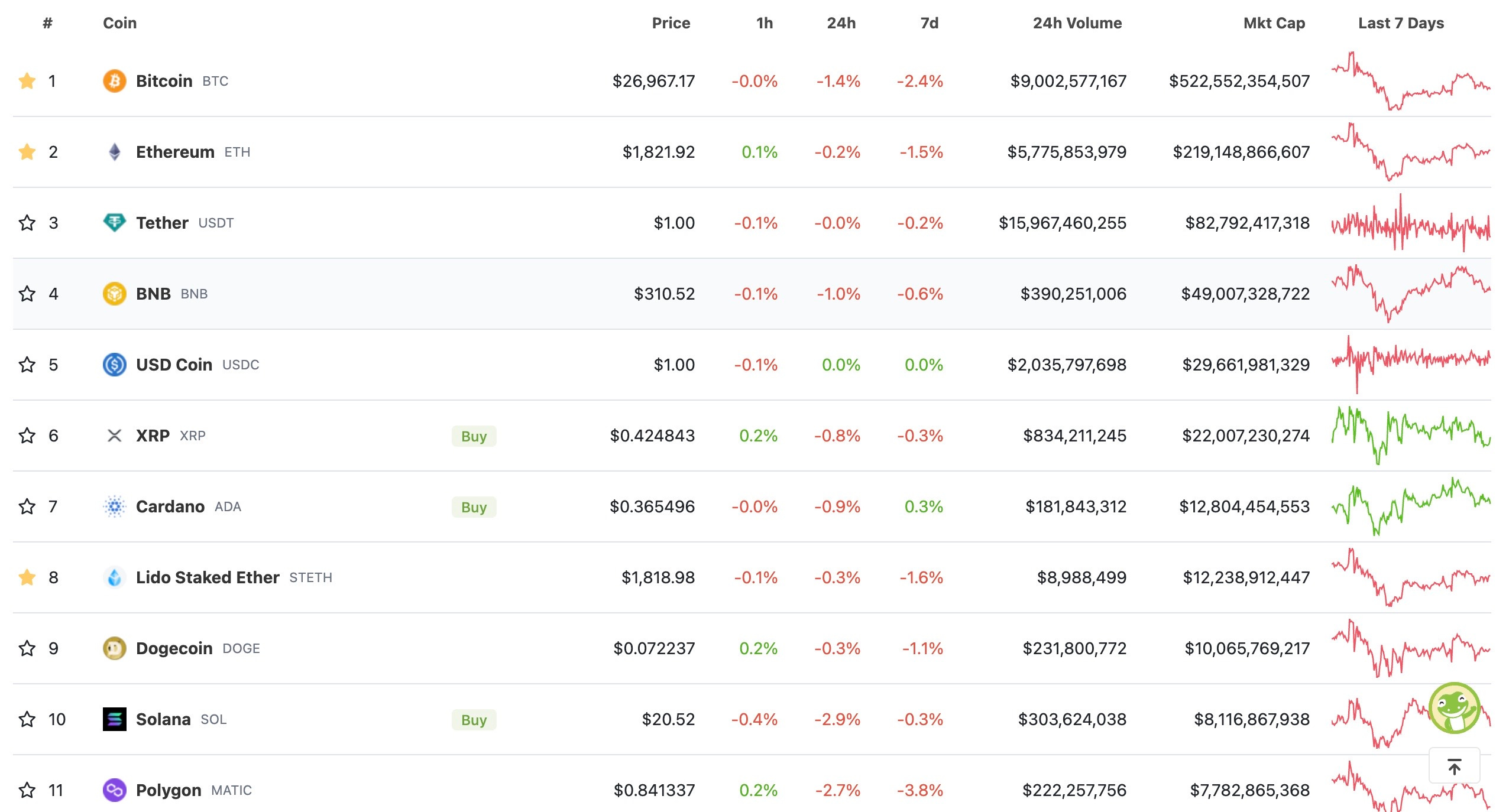Click the XRP cross logo
Screen dimensions: 1509x812
(115, 436)
